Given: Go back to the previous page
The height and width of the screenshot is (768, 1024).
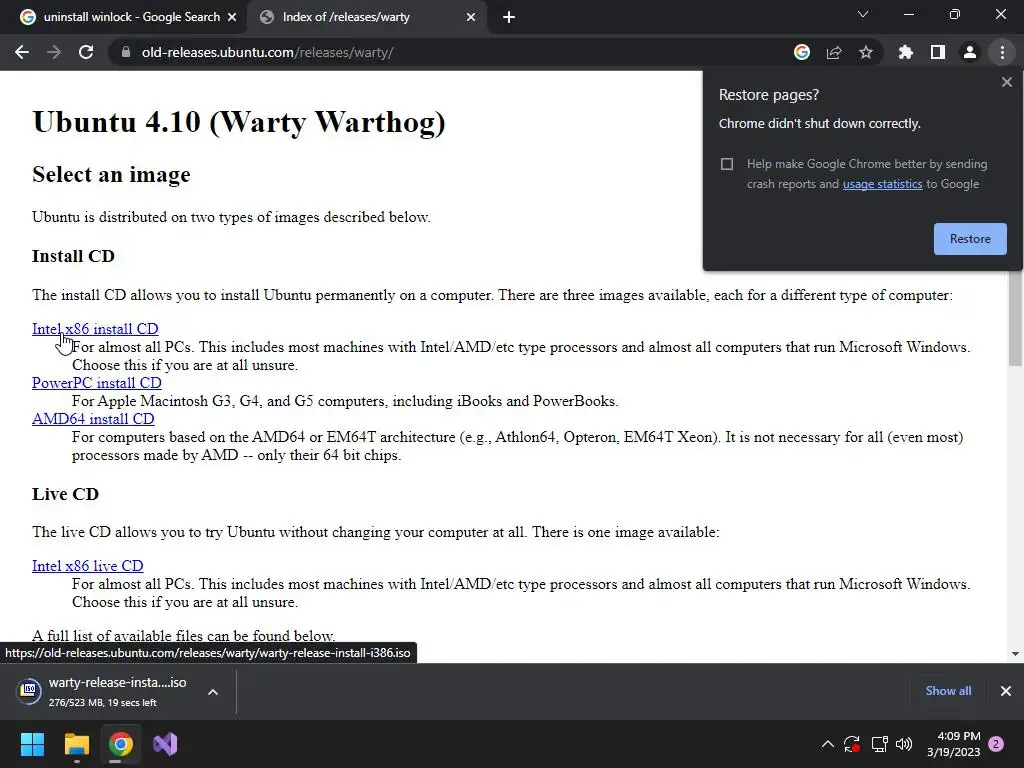Looking at the screenshot, I should click(x=22, y=52).
